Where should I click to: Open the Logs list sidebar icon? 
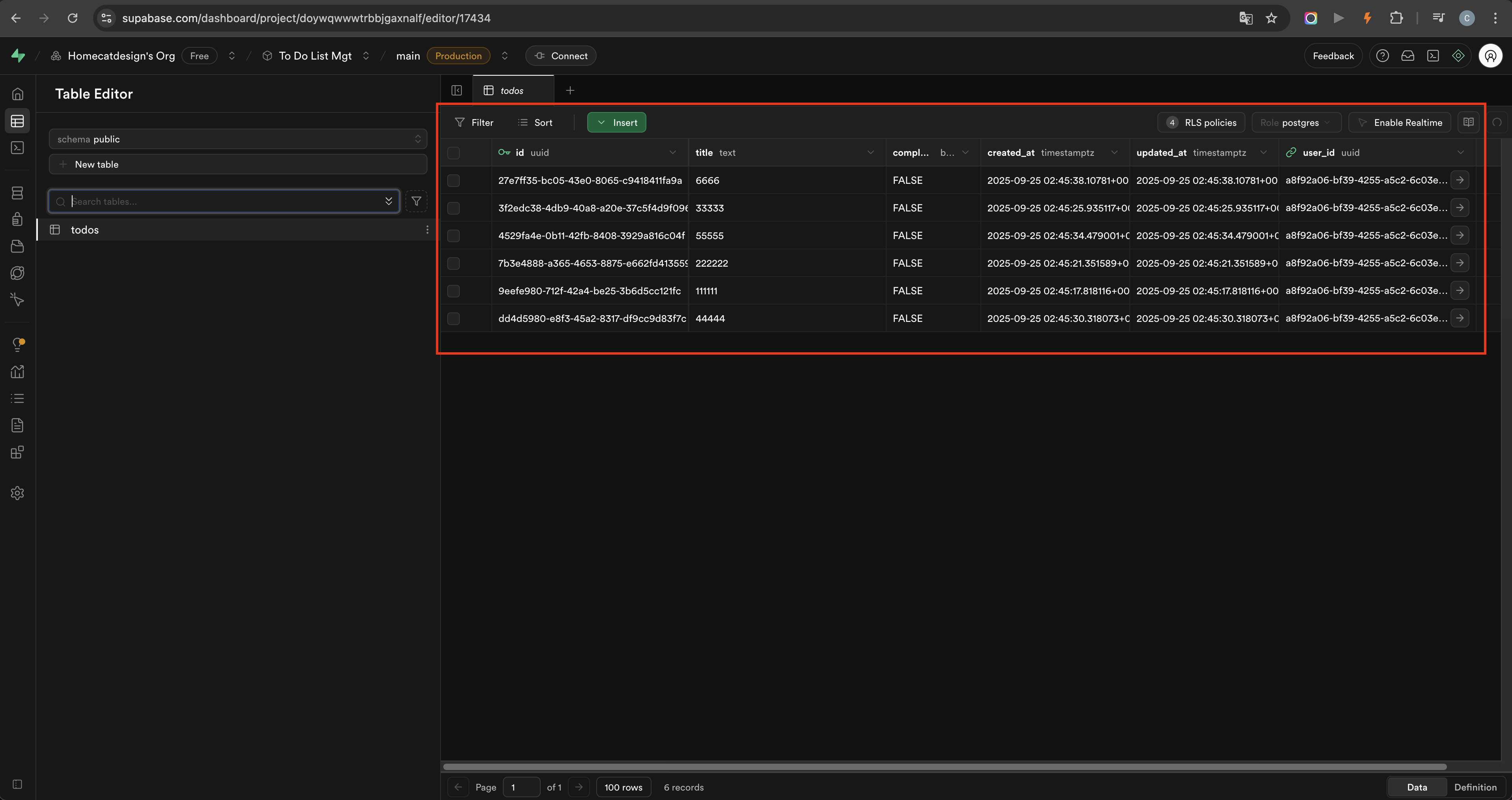[18, 399]
